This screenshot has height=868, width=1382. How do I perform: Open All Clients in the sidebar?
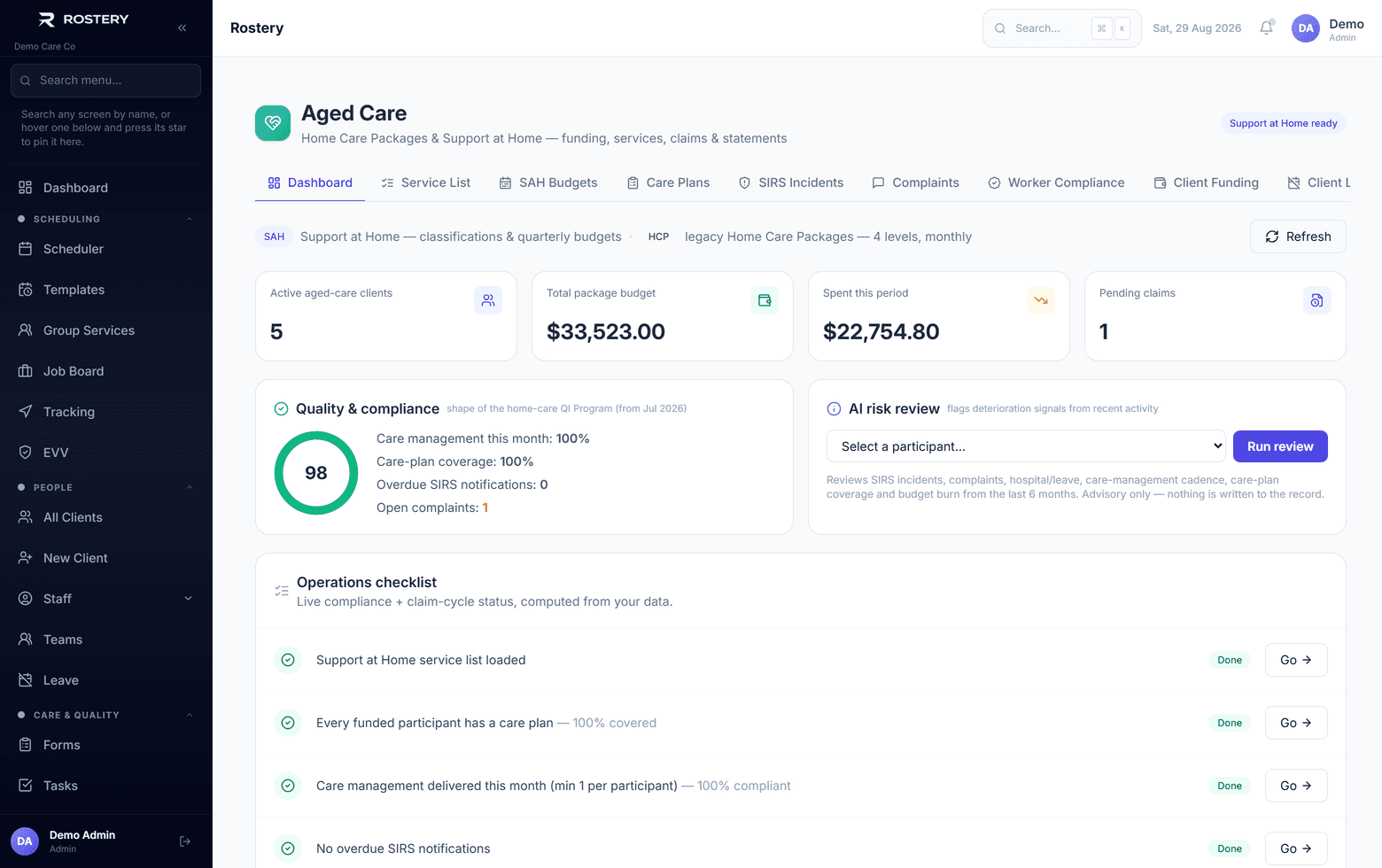[106, 517]
